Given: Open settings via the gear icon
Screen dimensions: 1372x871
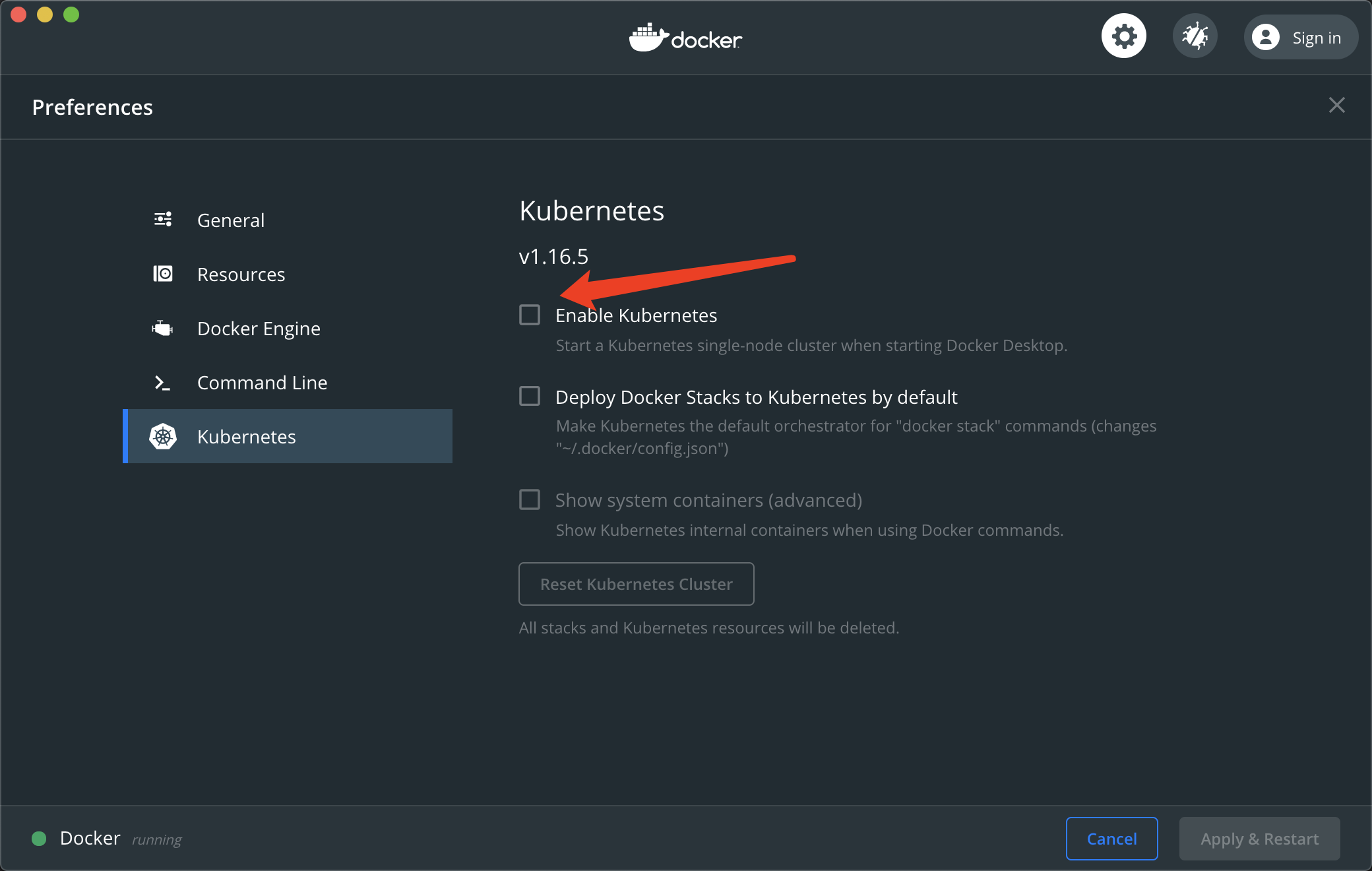Looking at the screenshot, I should [1123, 36].
